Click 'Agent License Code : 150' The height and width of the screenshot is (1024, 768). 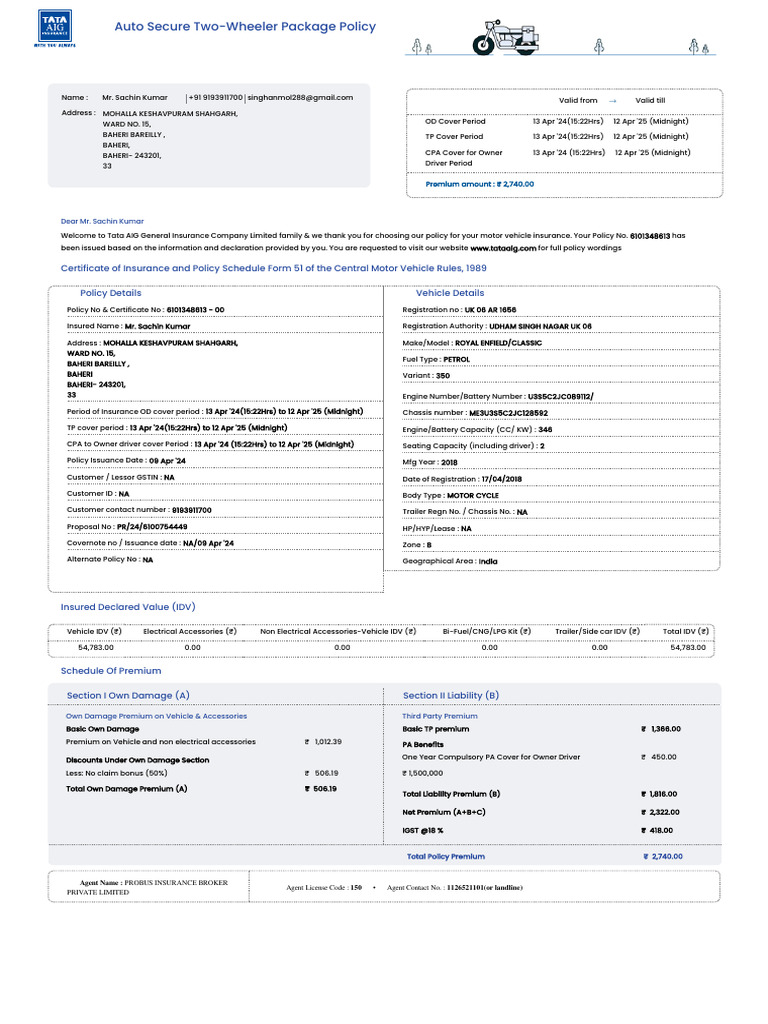coord(324,888)
